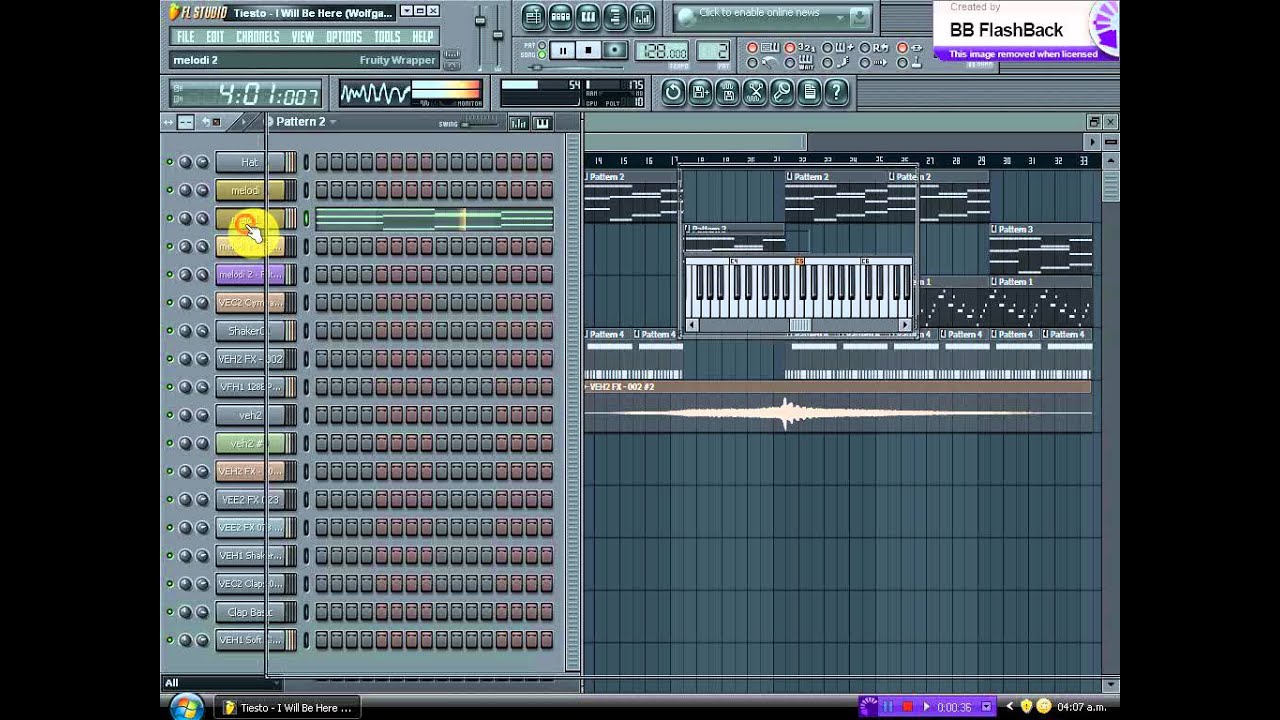Open the OPTIONS menu
This screenshot has width=1280, height=720.
344,37
